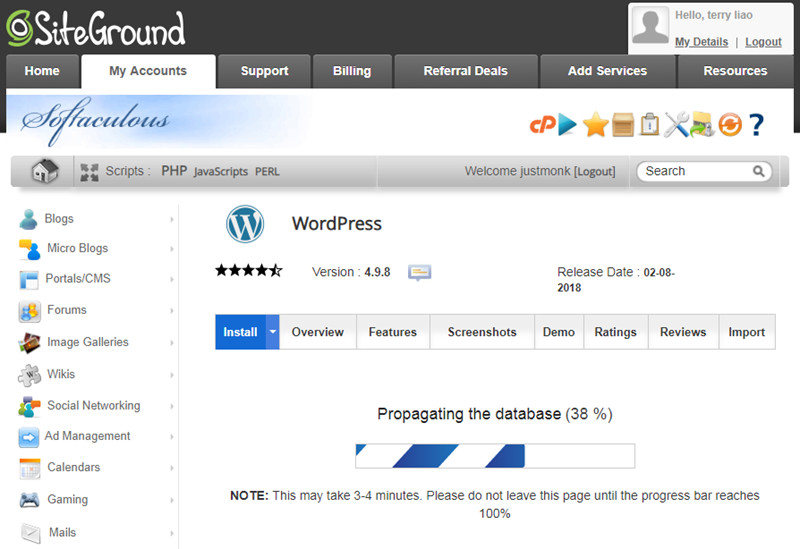Screen dimensions: 800x549
Task: Select PERL scripts link
Action: point(267,172)
